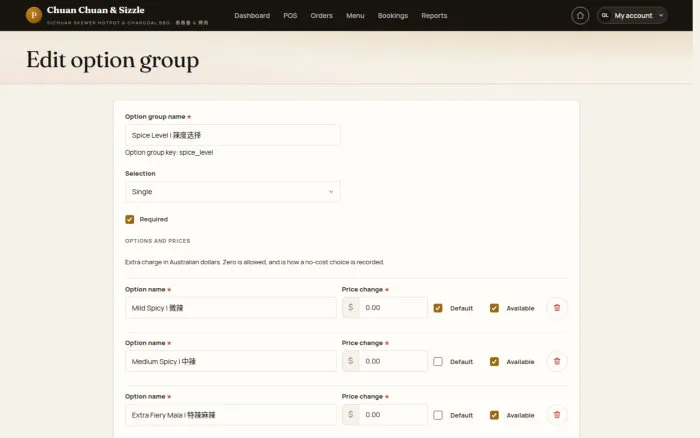700x438 pixels.
Task: Click the Selection field label
Action: tap(140, 173)
